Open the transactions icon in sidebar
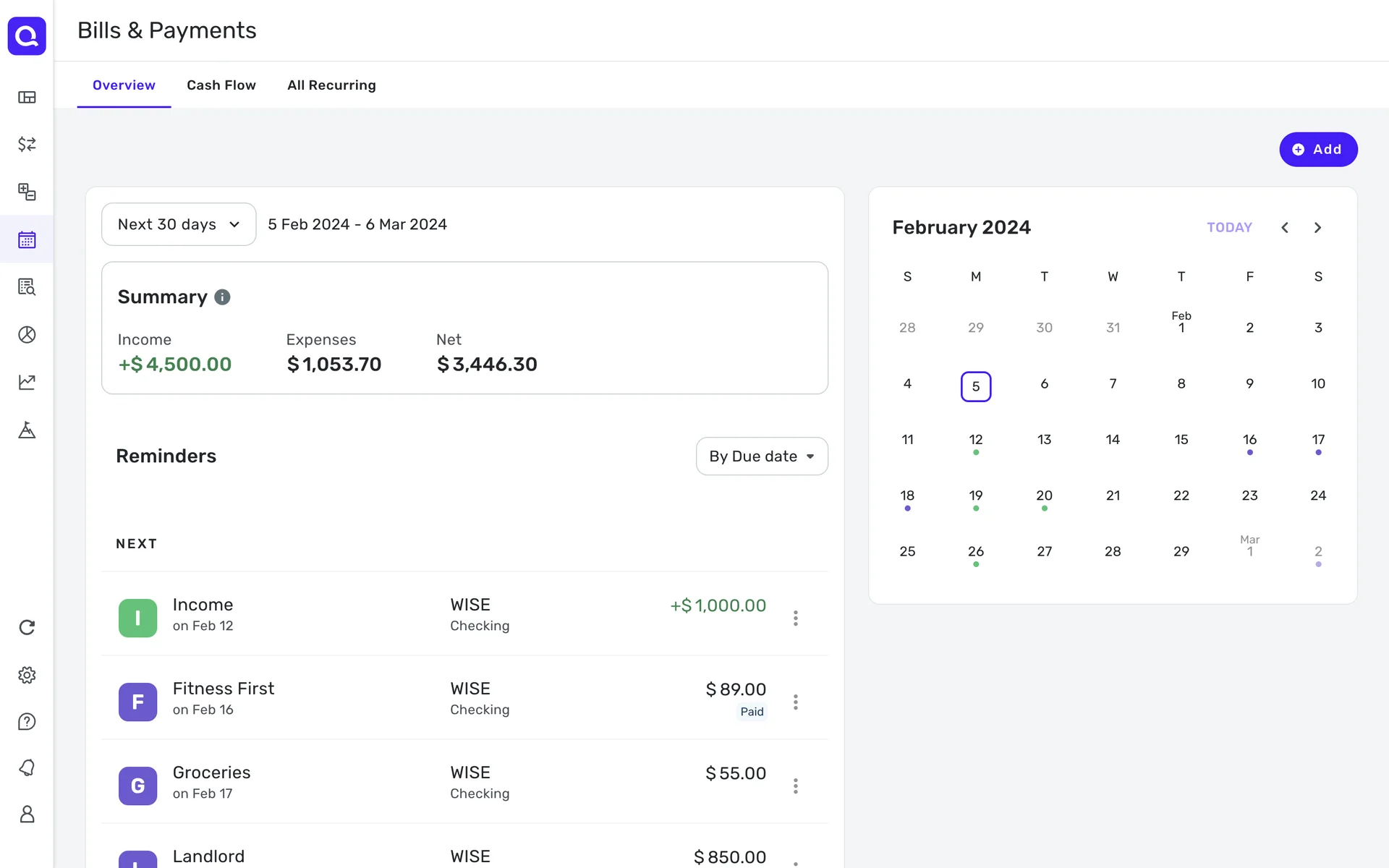1389x868 pixels. [x=27, y=145]
